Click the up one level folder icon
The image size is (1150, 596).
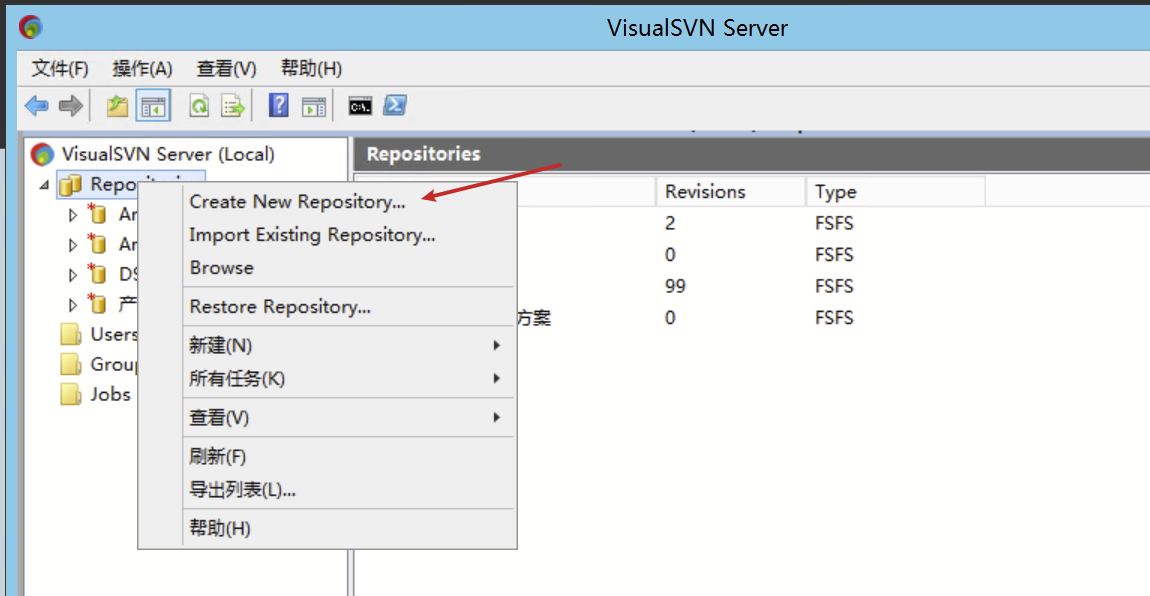(117, 104)
